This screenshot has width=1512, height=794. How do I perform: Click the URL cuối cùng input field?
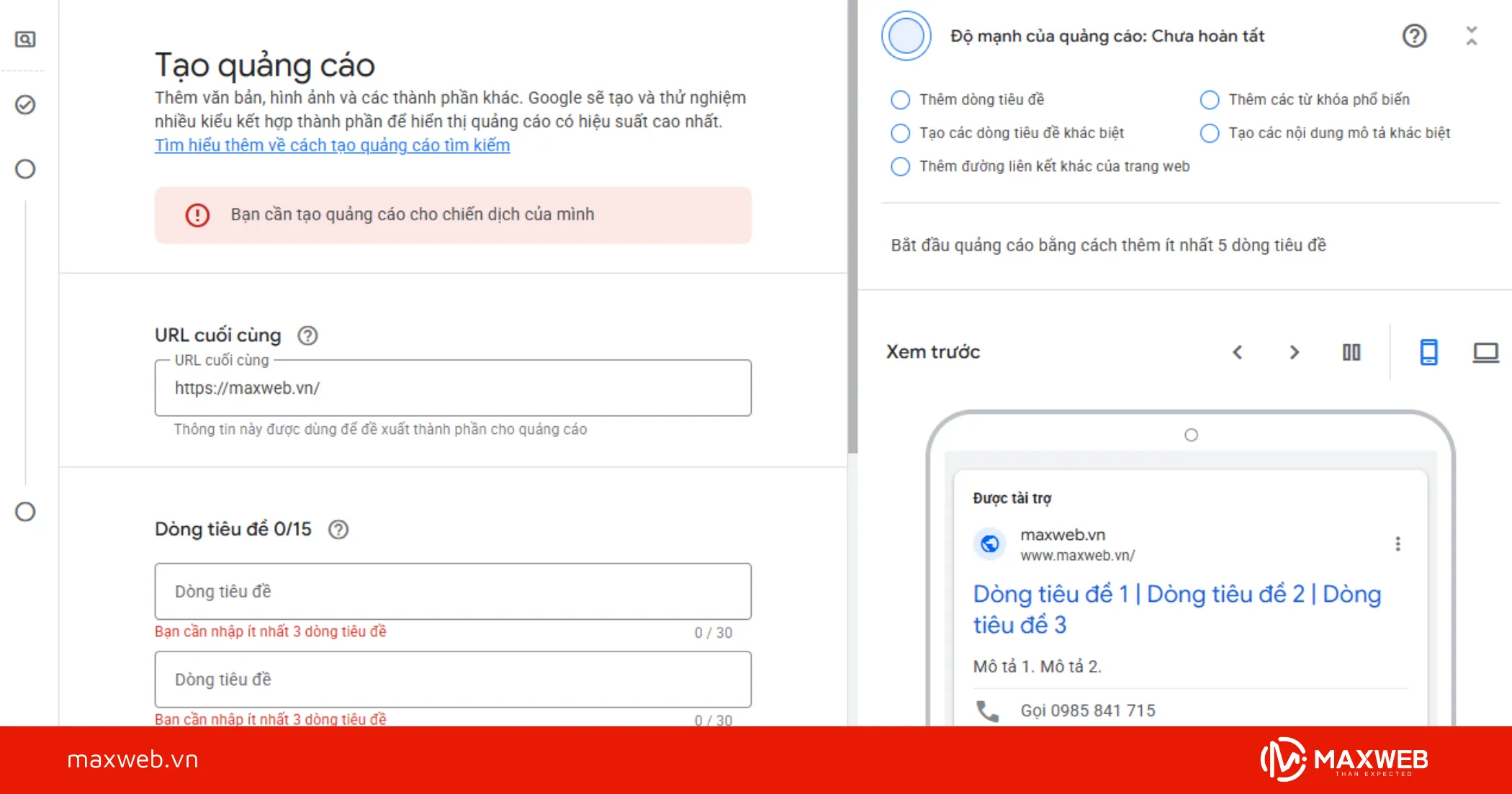[x=453, y=388]
